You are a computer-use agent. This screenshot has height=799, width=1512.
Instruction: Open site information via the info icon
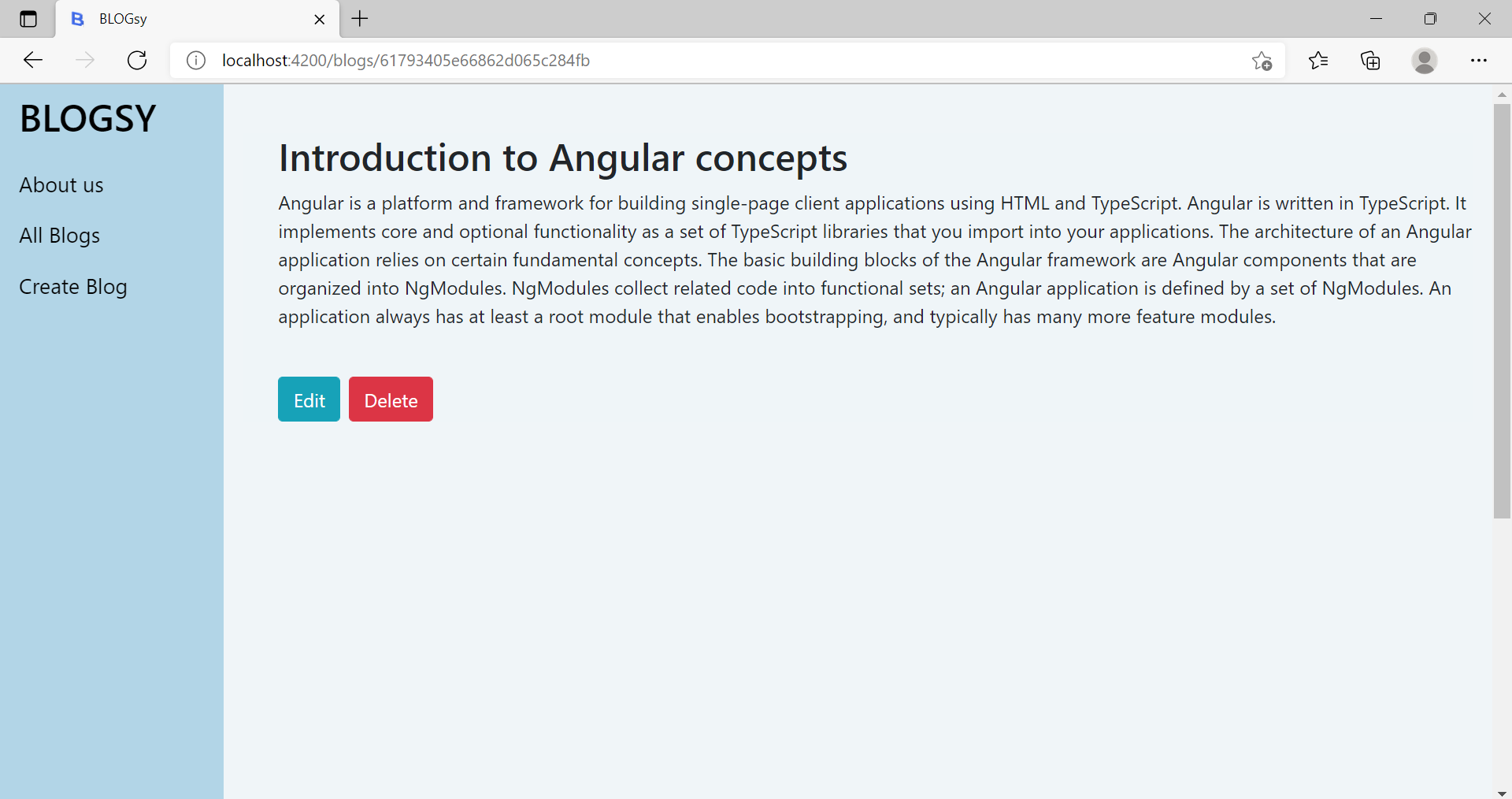tap(195, 60)
